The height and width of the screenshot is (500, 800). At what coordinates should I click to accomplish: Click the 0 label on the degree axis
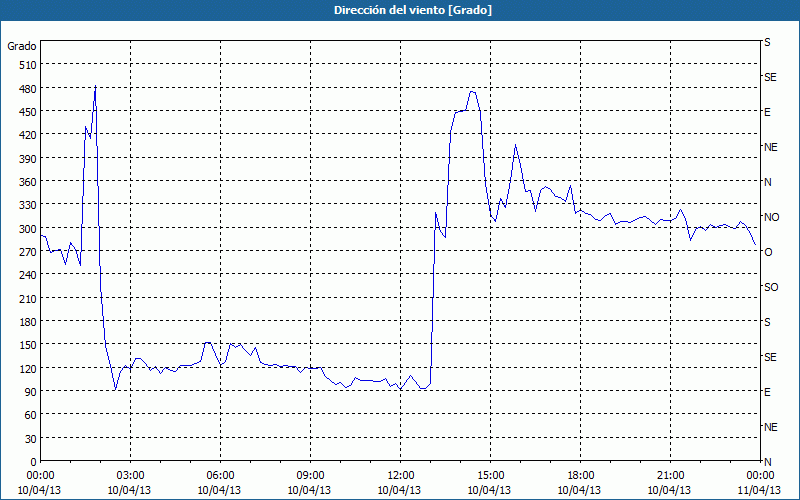tap(34, 462)
